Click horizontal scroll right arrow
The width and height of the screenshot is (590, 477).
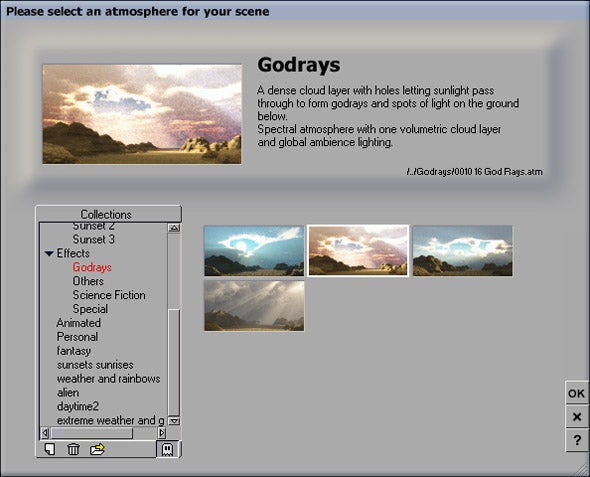(162, 433)
